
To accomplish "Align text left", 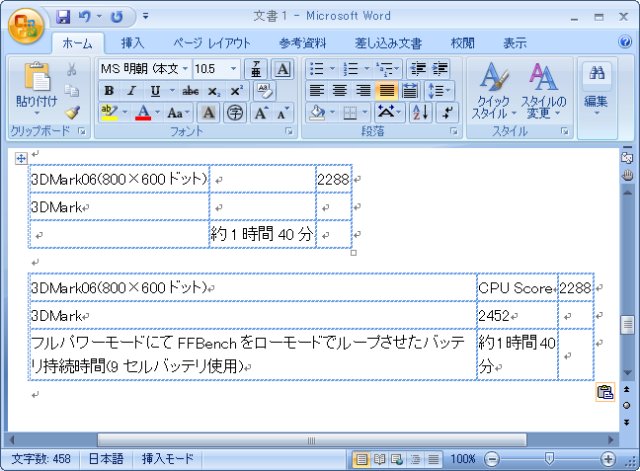I will pos(316,91).
